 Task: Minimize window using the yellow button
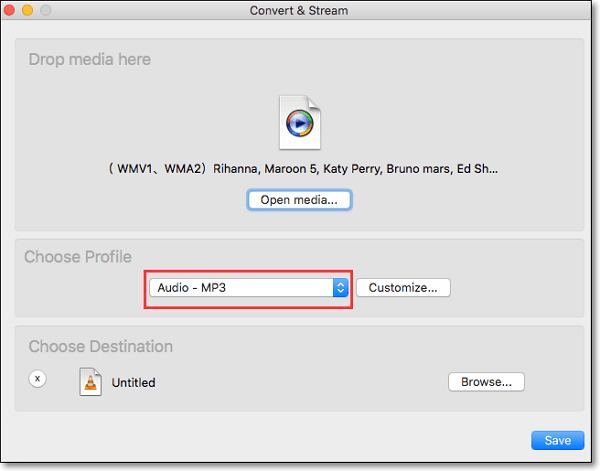point(32,11)
